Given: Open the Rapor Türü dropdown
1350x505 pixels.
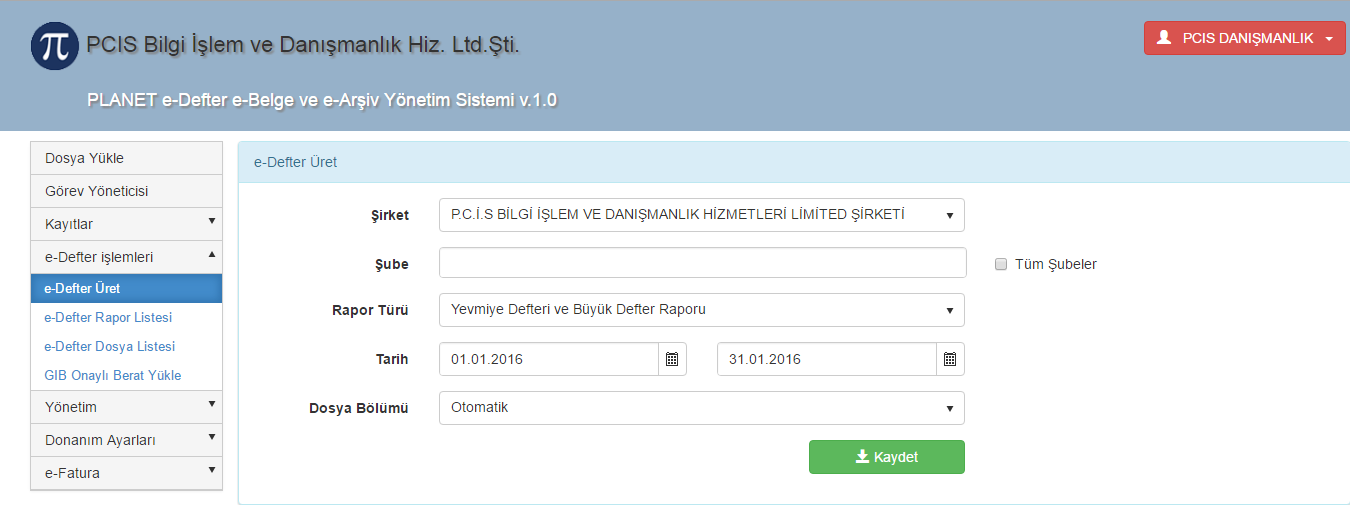Looking at the screenshot, I should (702, 310).
